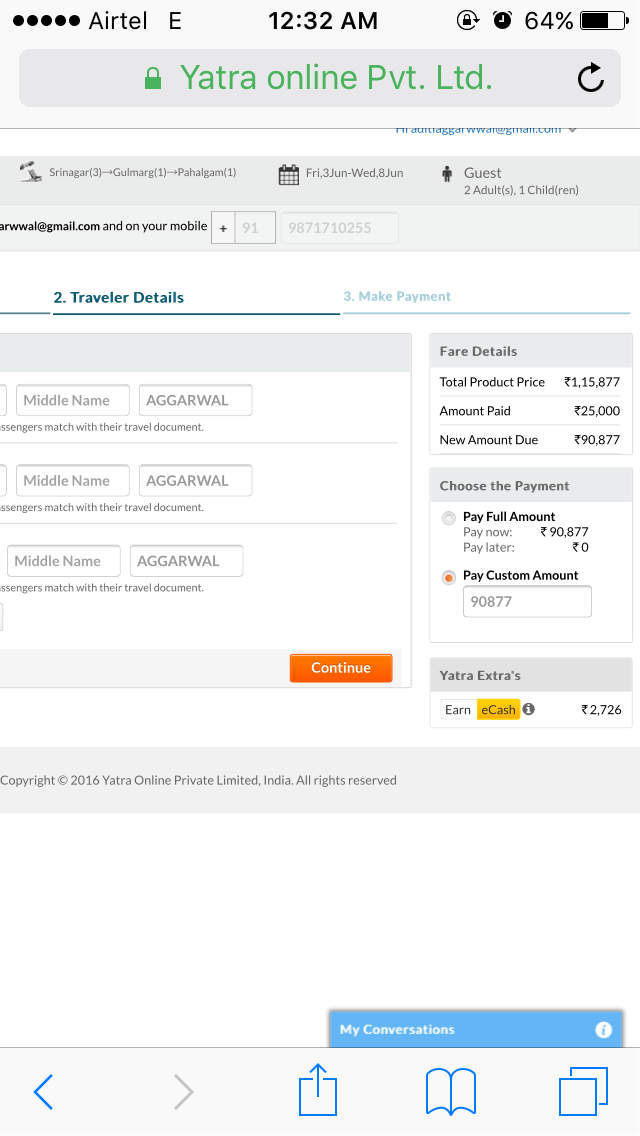
Task: Click the eCash info icon
Action: [x=529, y=709]
